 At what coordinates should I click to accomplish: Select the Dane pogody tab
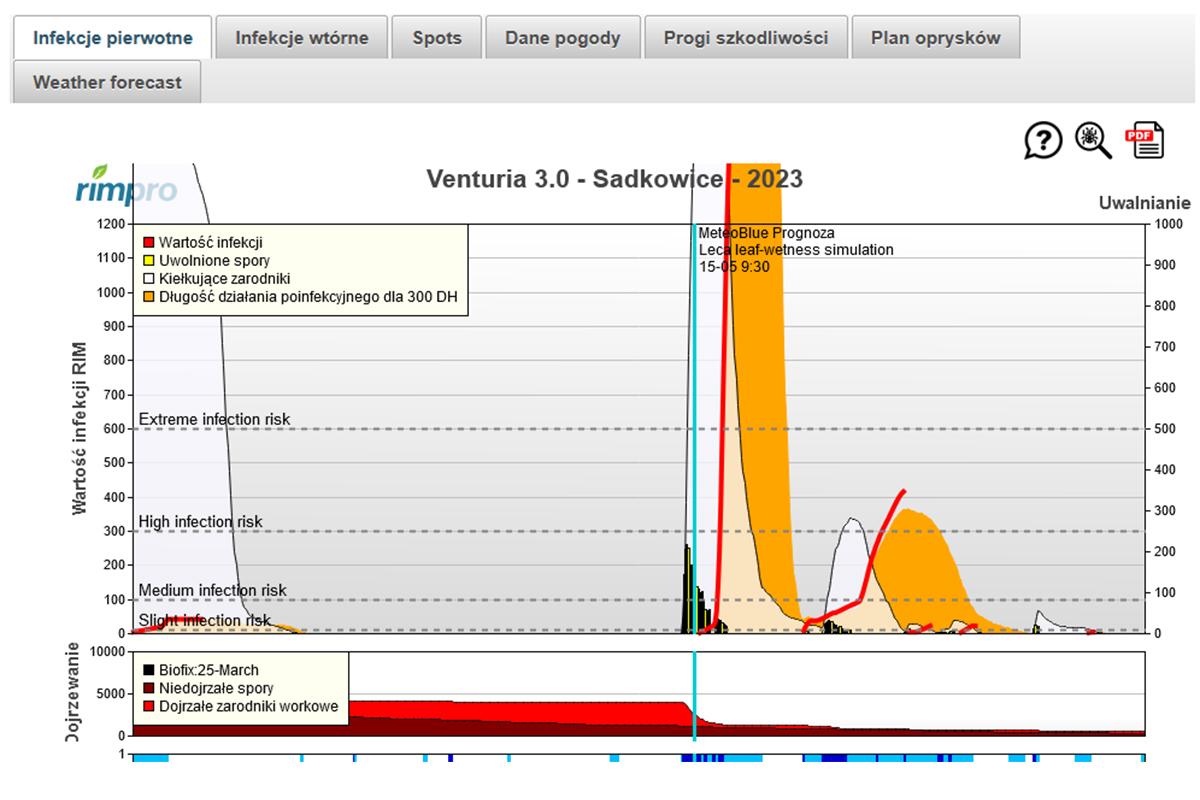click(x=562, y=38)
